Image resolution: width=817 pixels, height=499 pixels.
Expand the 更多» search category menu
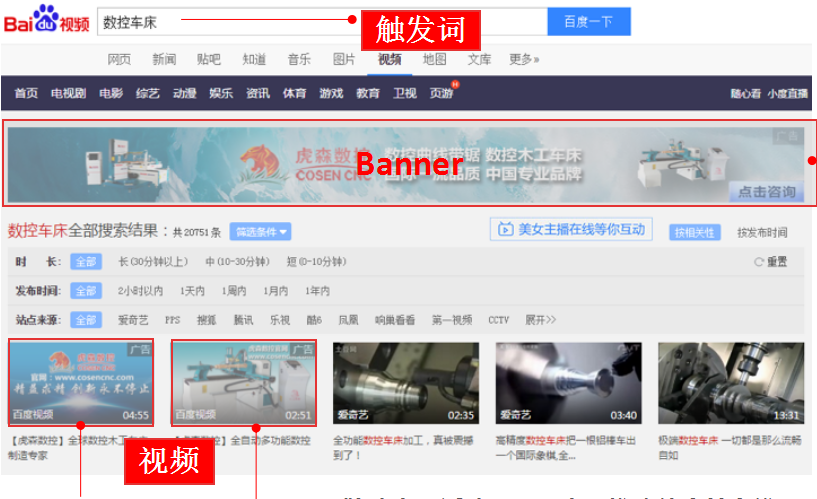coord(524,59)
